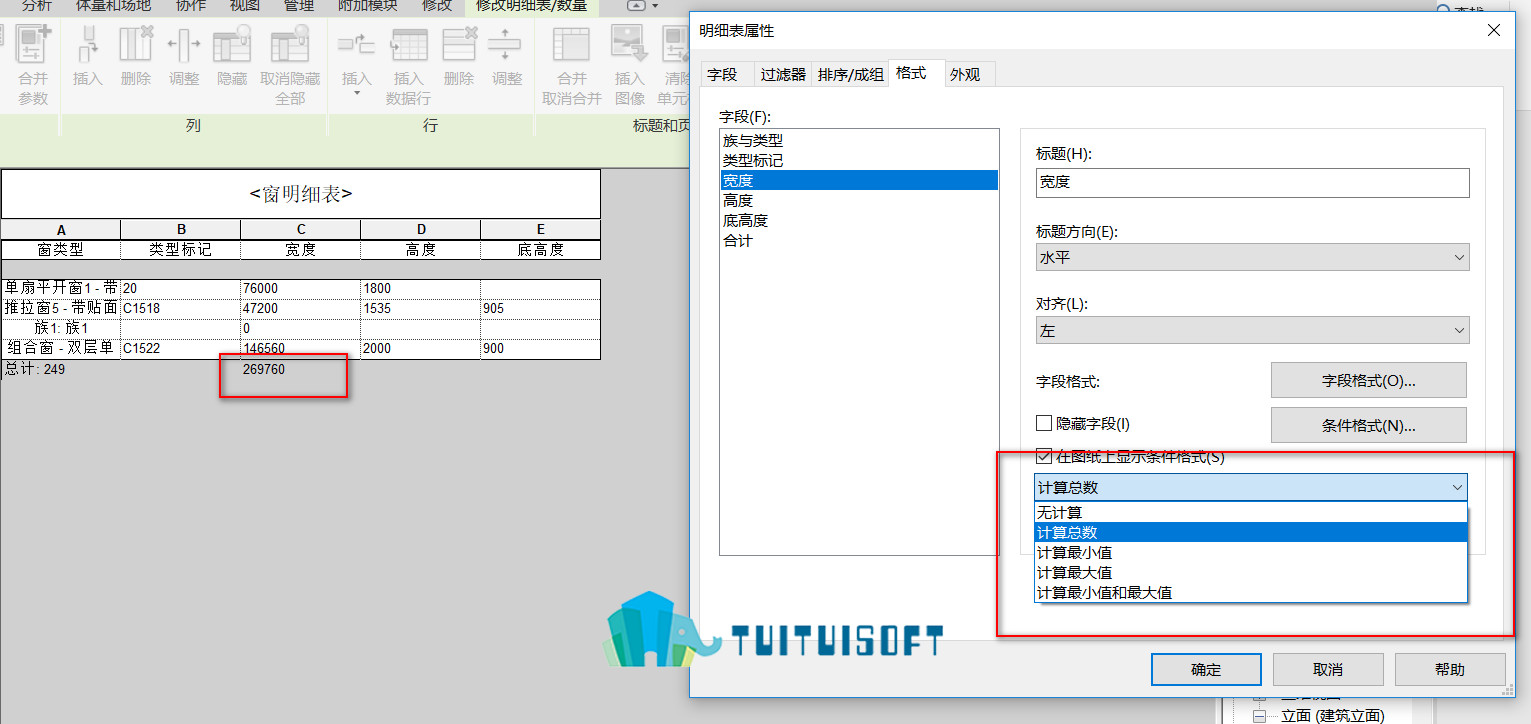The height and width of the screenshot is (724, 1531).
Task: Switch to the 过滤器 tab
Action: 783,74
